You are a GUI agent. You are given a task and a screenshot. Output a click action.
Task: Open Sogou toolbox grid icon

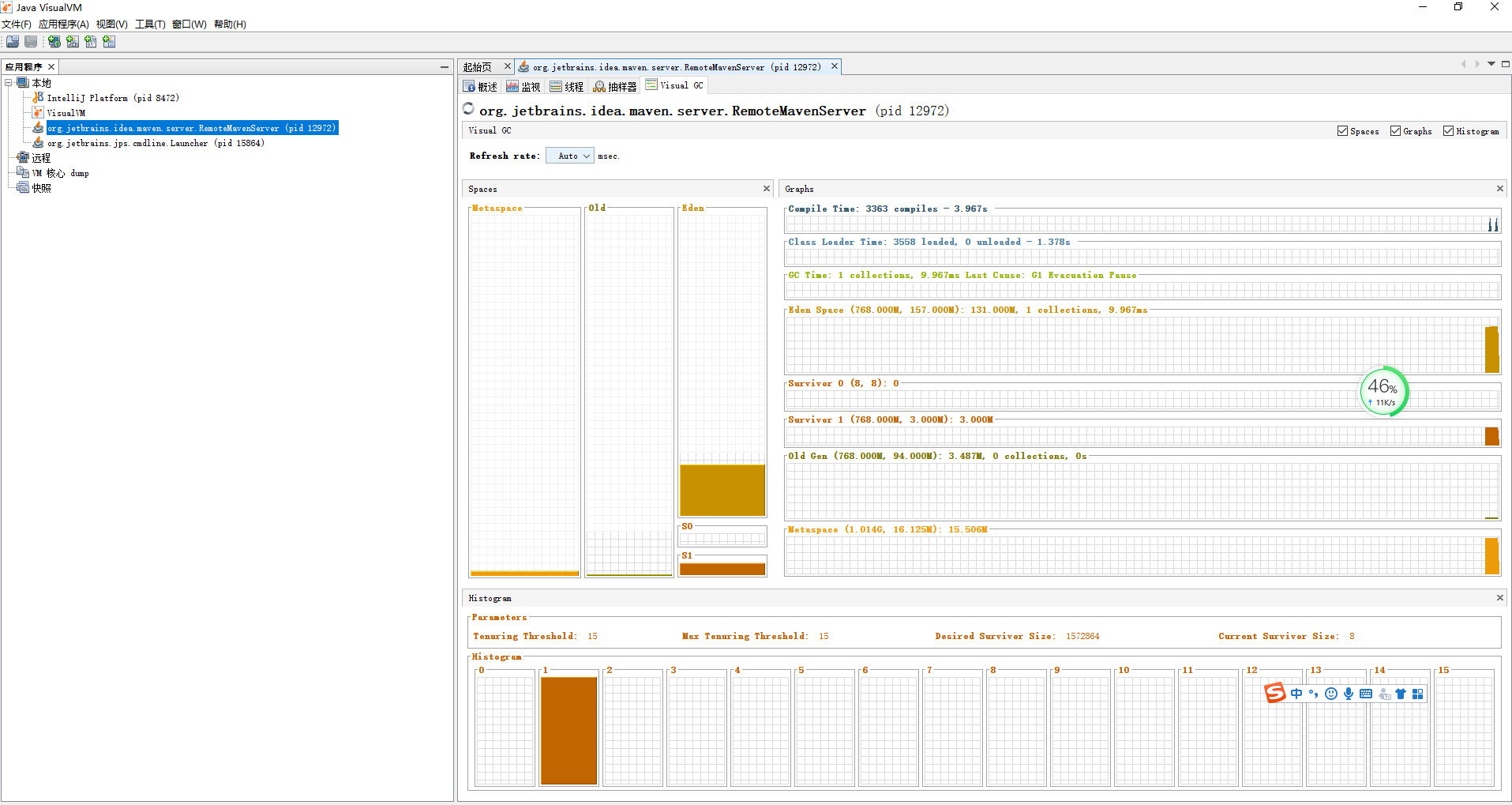(1418, 694)
